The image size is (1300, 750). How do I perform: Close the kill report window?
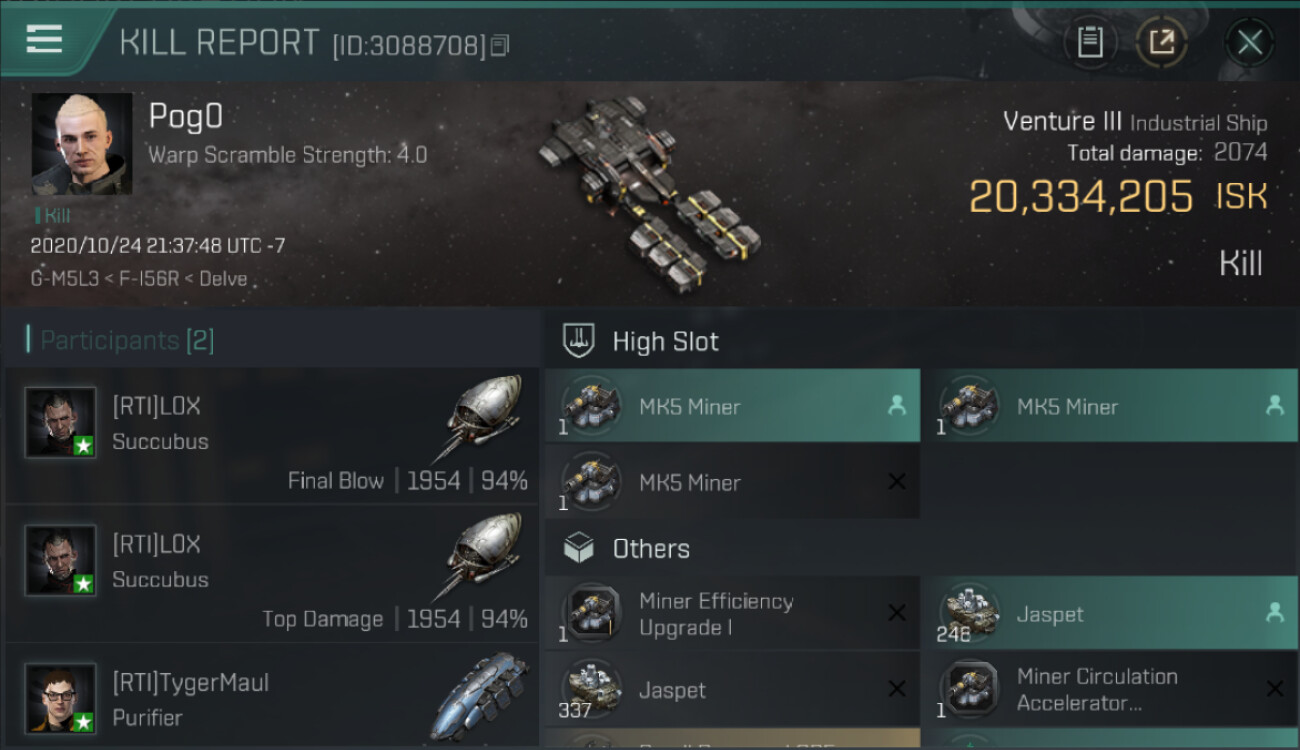[x=1249, y=42]
